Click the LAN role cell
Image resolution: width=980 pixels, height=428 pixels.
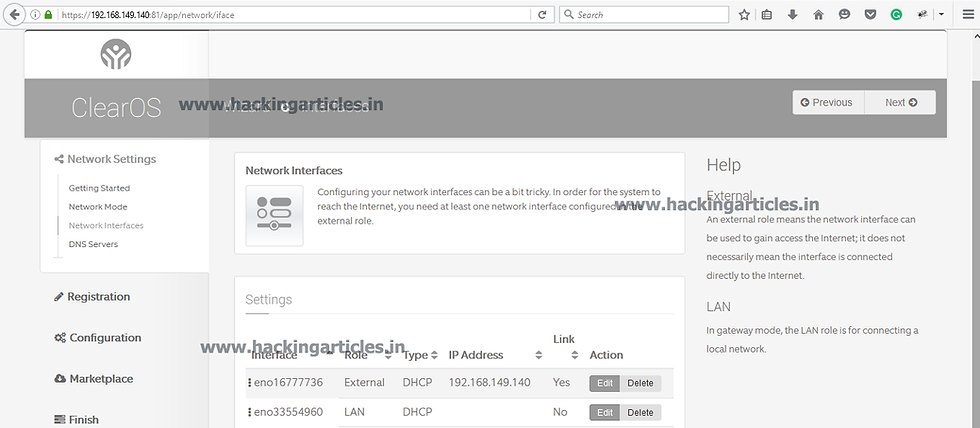click(x=354, y=412)
